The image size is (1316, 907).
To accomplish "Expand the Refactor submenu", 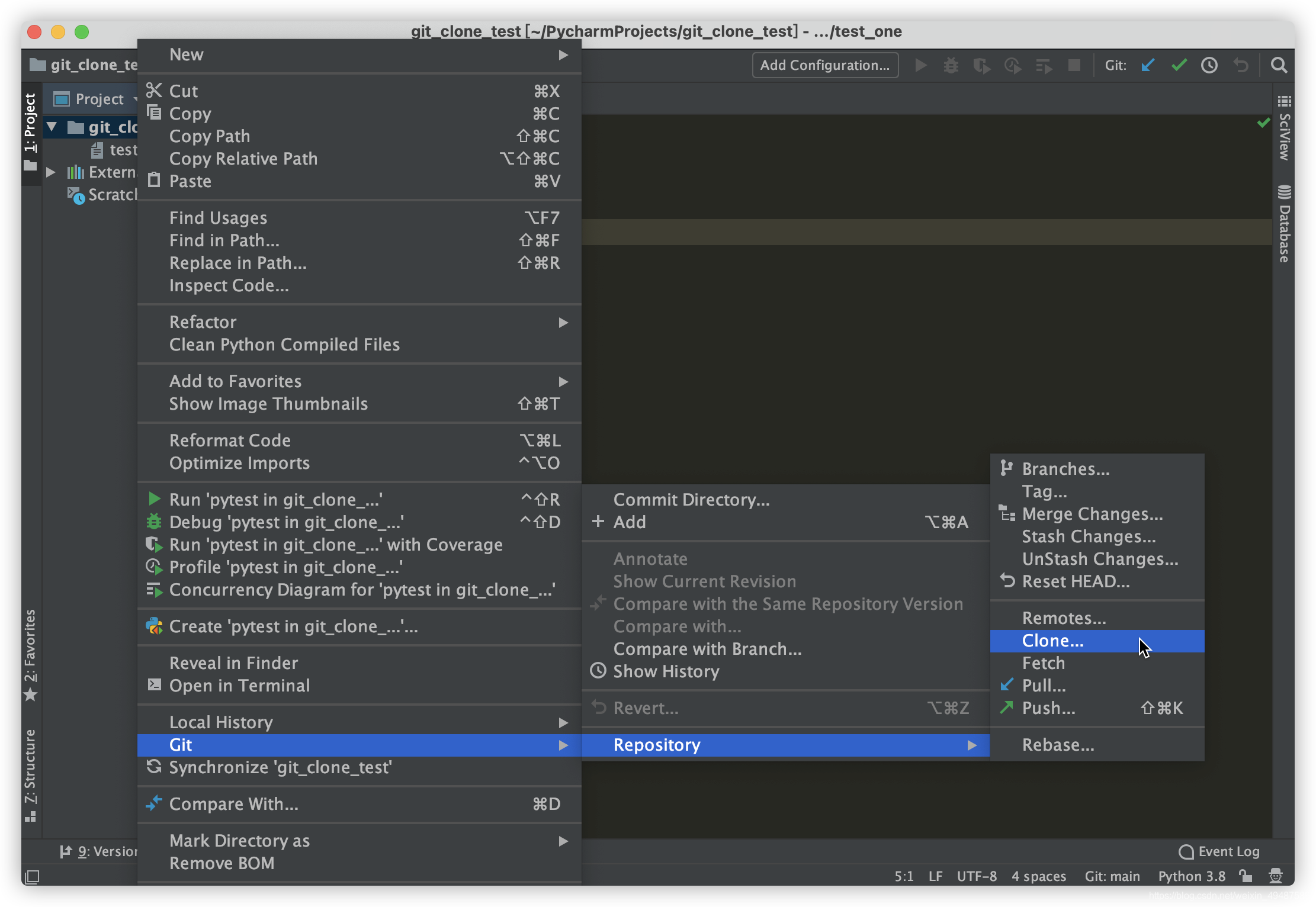I will (x=359, y=322).
